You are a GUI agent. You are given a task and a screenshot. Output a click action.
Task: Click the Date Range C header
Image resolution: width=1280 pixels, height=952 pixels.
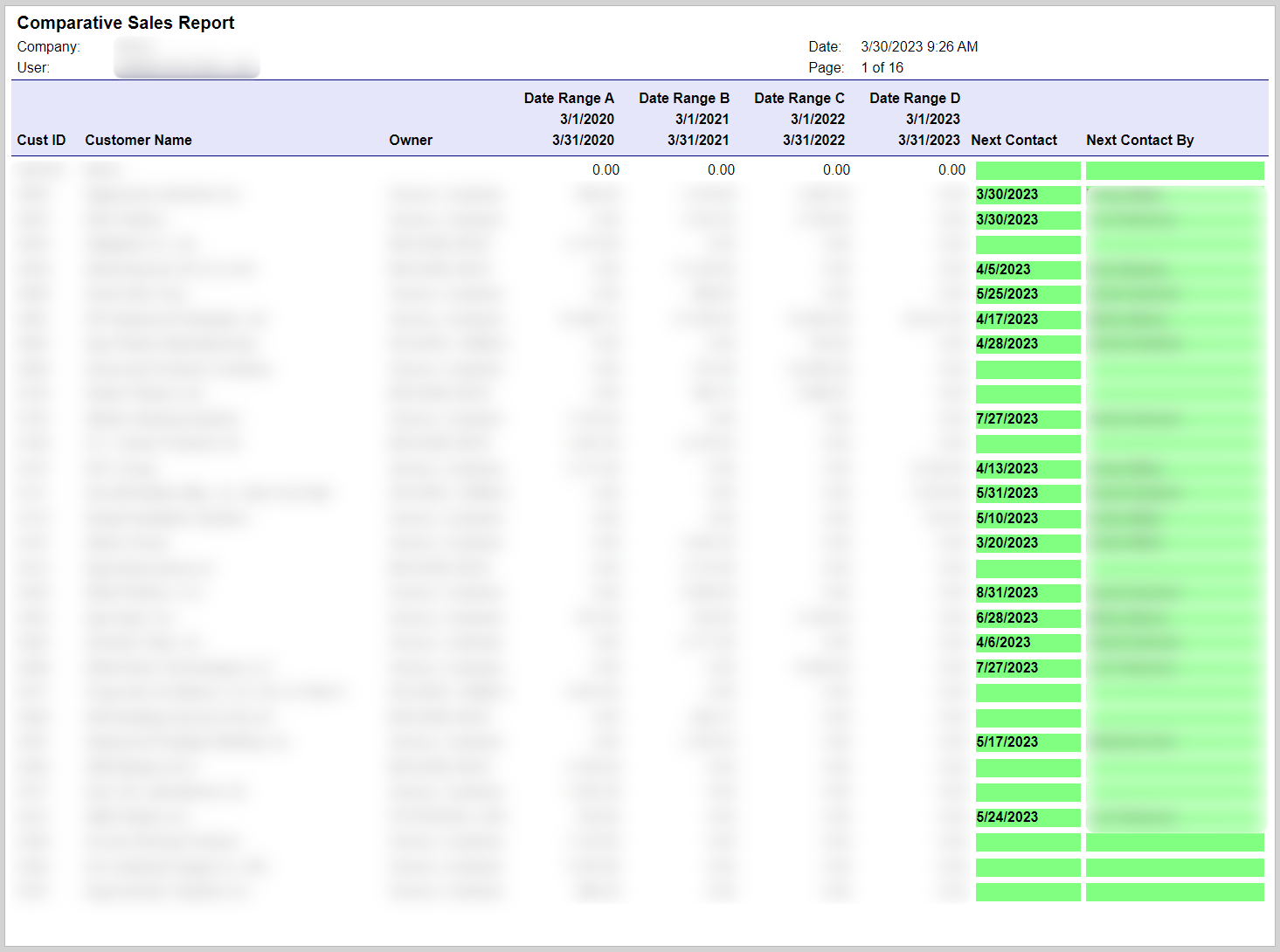(799, 98)
